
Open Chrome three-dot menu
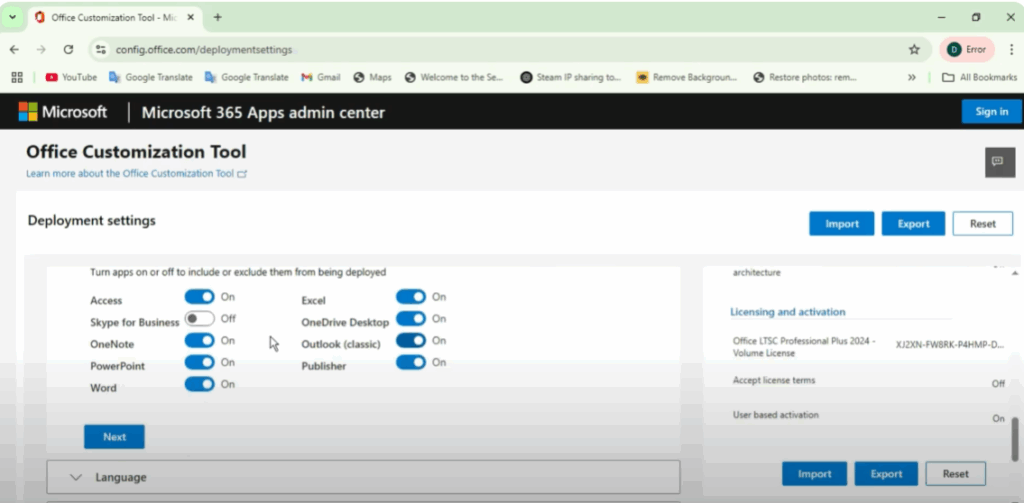[x=1011, y=50]
